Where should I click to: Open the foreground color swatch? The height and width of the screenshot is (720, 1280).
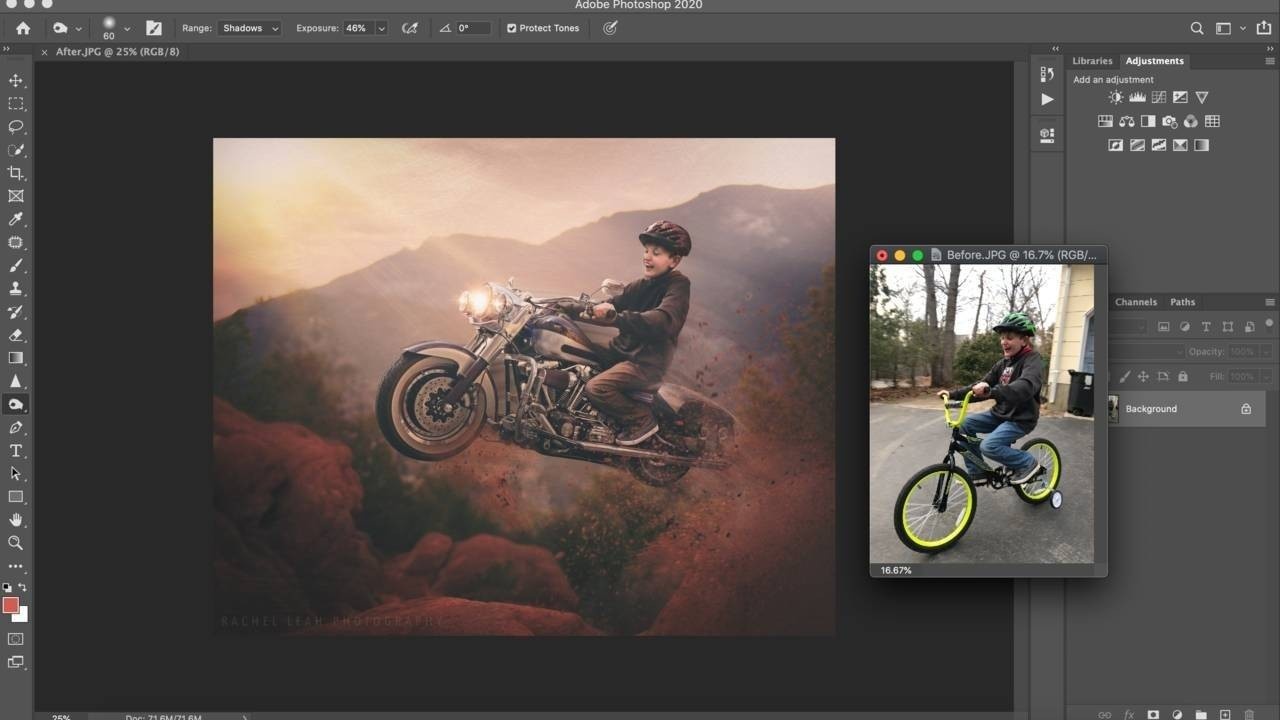tap(11, 605)
